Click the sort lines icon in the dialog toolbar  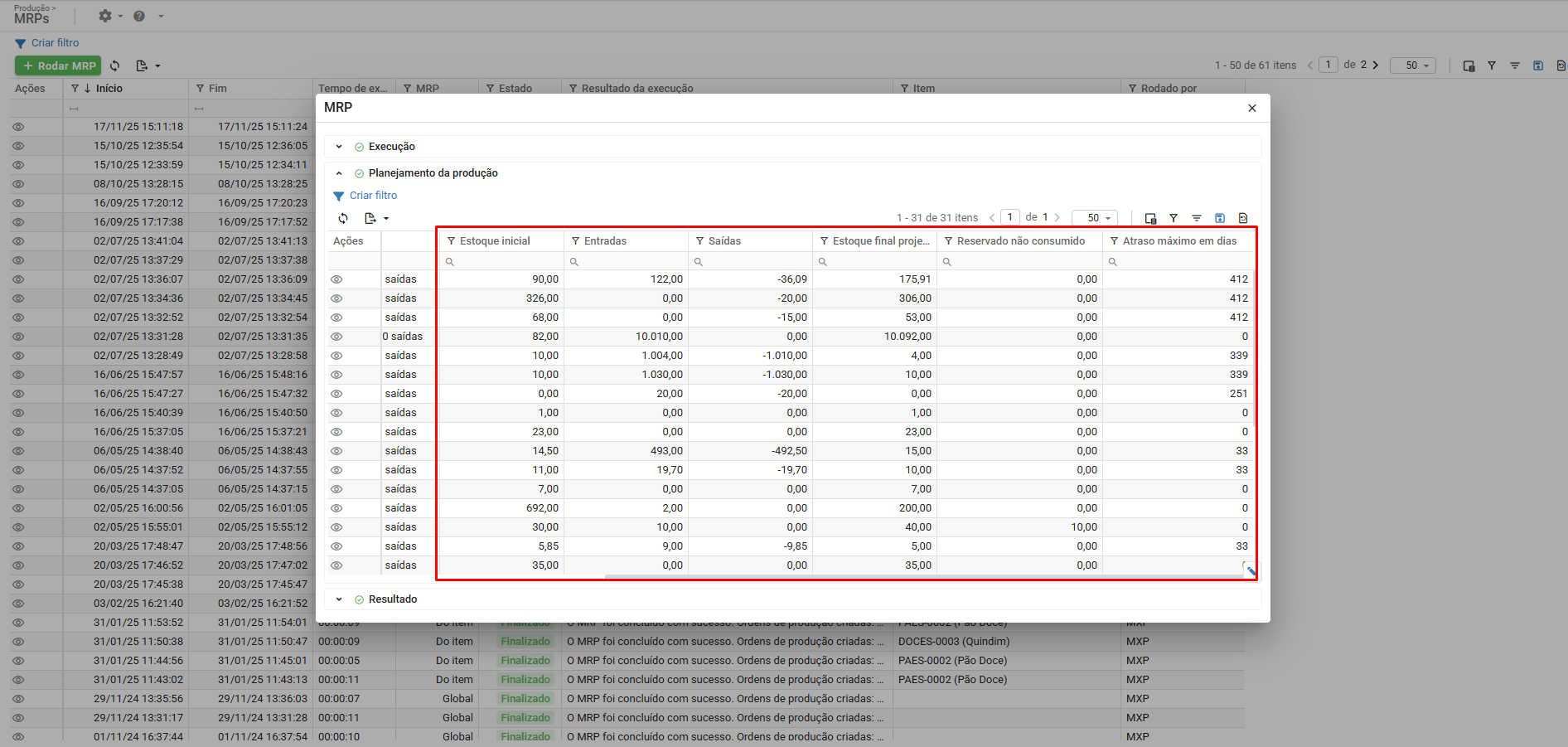click(x=1197, y=218)
